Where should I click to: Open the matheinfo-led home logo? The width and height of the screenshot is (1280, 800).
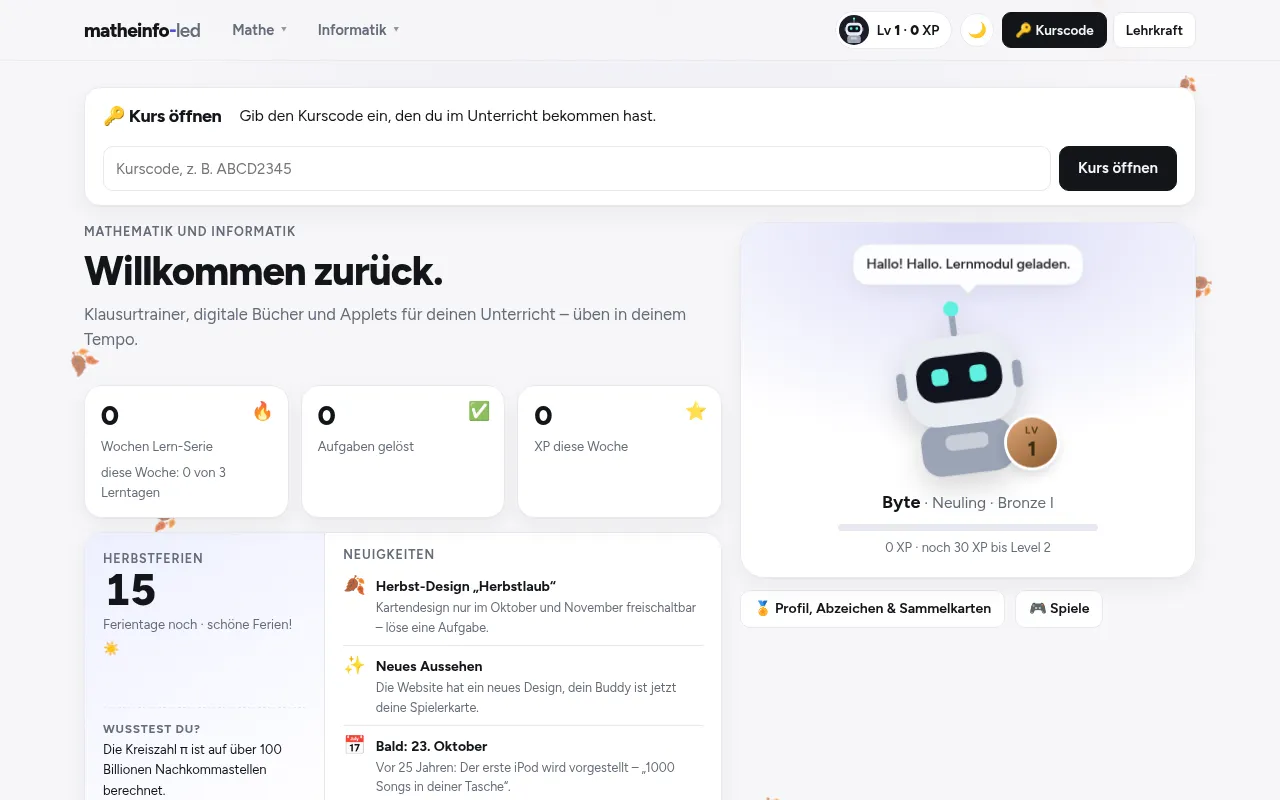pos(142,30)
